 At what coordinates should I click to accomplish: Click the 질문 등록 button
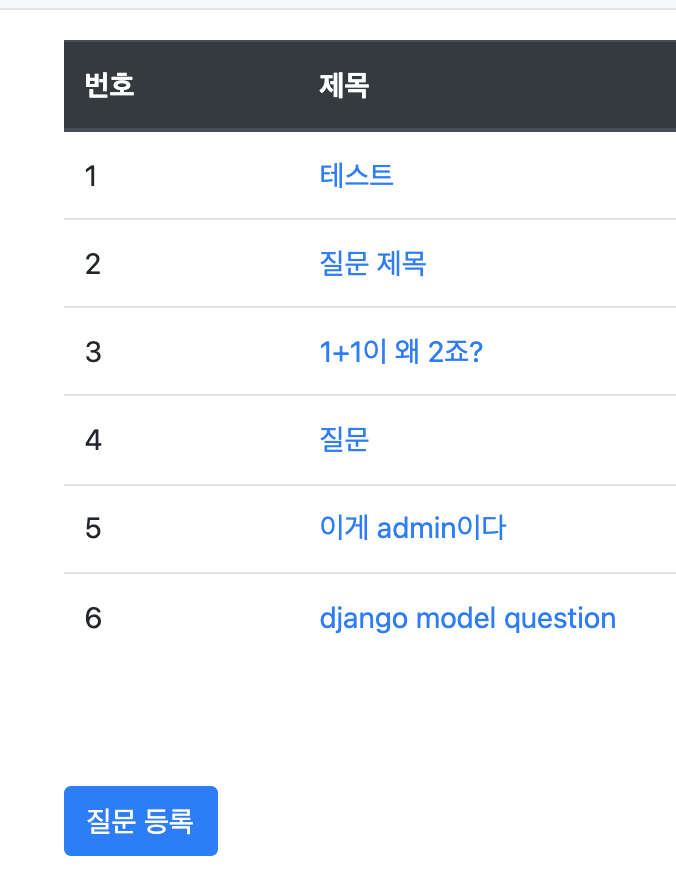141,821
